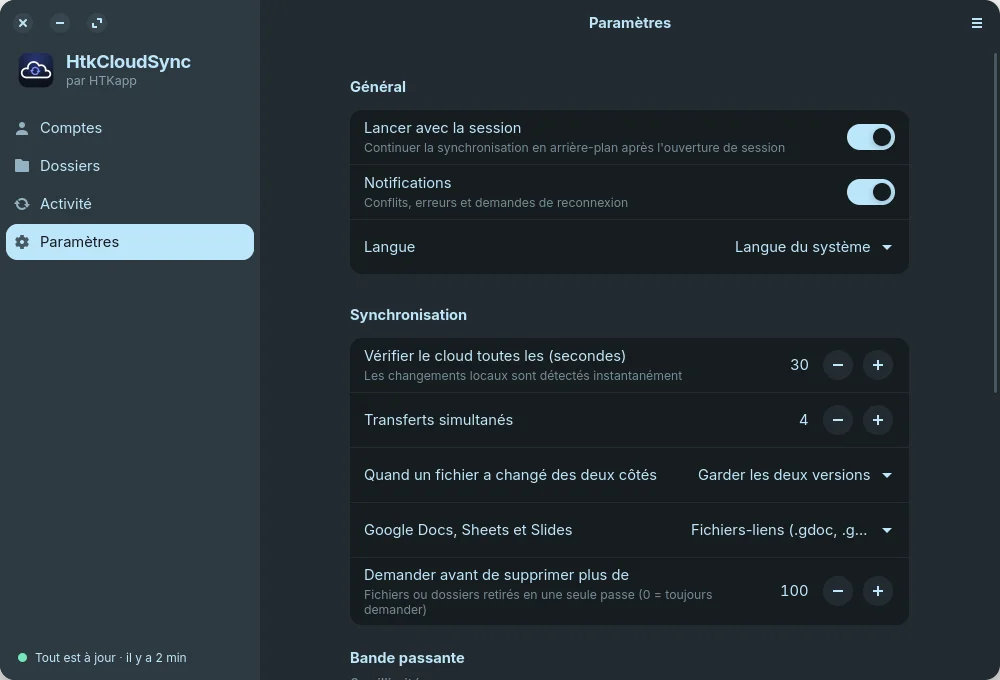Click the Dossiers folder icon
The height and width of the screenshot is (680, 1000).
(22, 166)
